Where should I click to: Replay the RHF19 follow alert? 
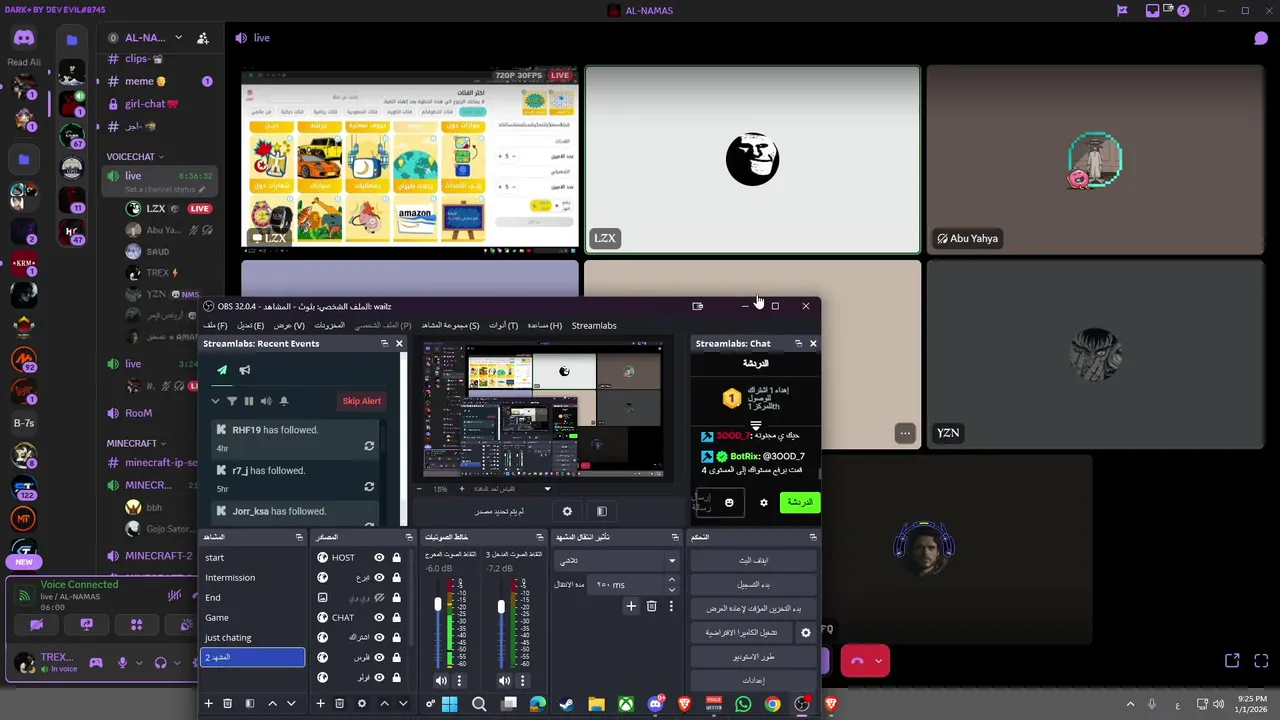pos(369,446)
